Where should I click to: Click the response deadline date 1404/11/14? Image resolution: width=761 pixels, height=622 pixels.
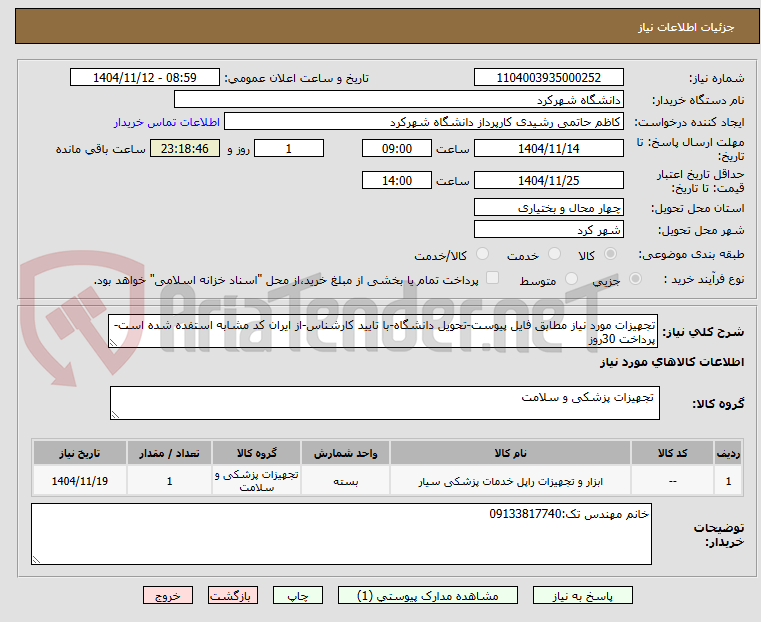tap(548, 148)
